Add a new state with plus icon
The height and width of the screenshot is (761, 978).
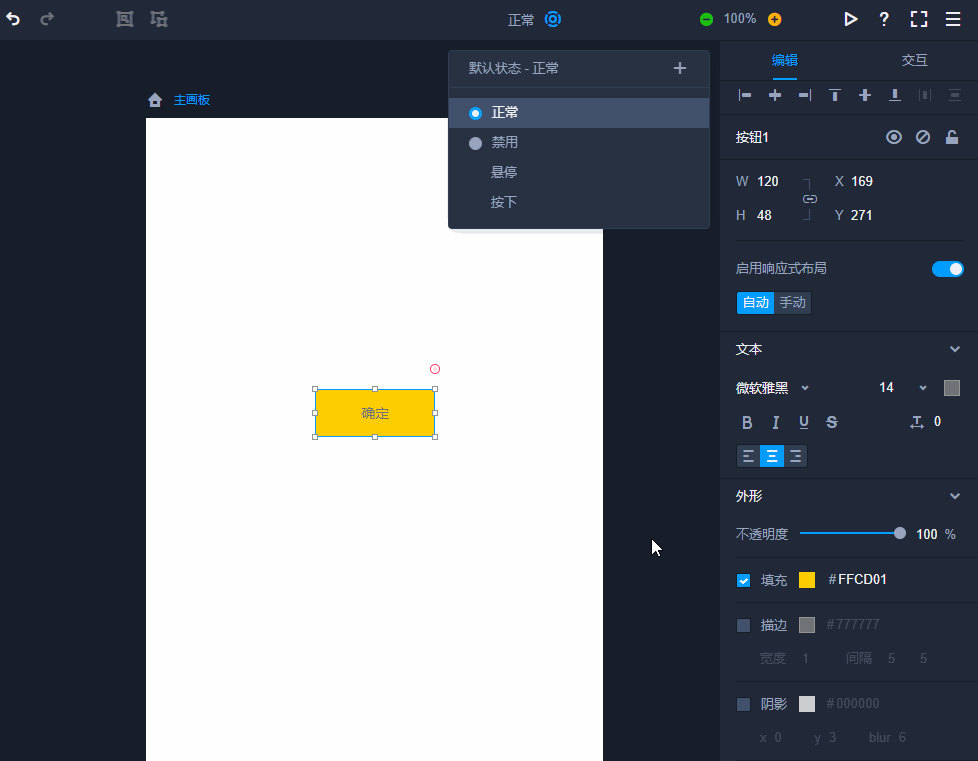[x=680, y=68]
